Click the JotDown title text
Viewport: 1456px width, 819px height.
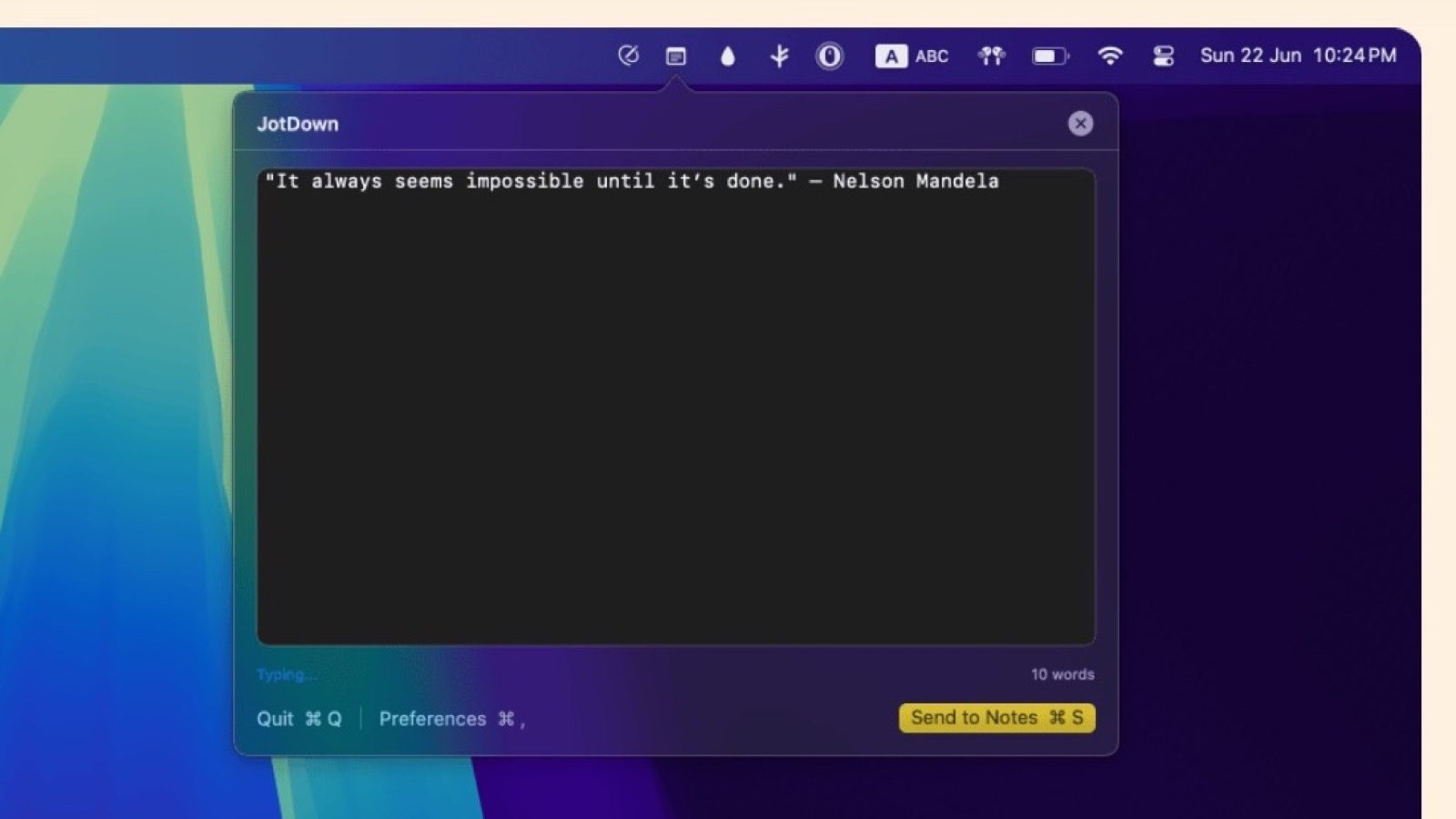coord(298,124)
